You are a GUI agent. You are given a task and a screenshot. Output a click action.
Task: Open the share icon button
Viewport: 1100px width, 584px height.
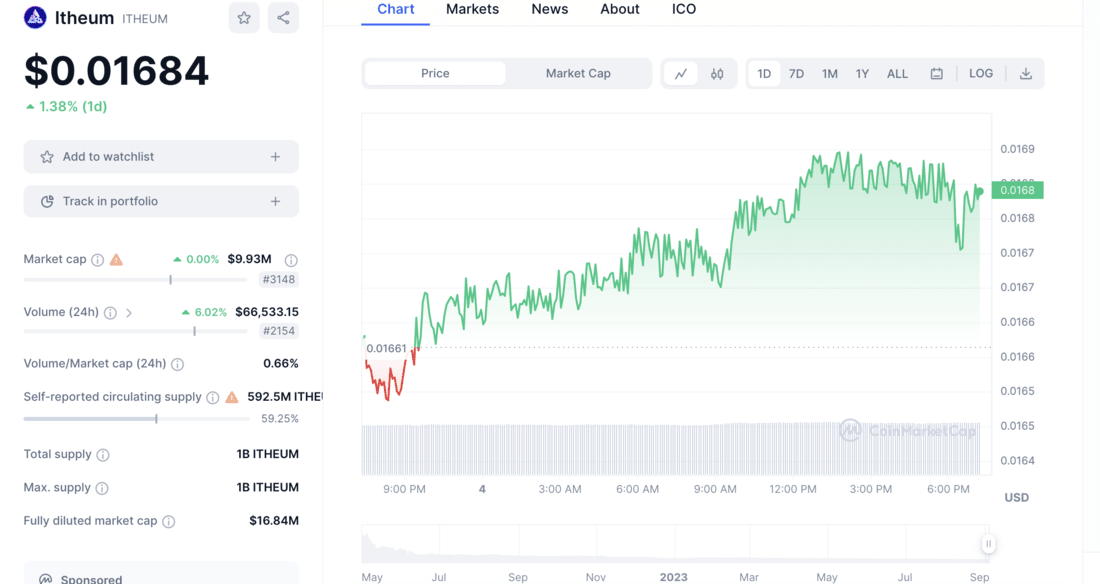(283, 18)
